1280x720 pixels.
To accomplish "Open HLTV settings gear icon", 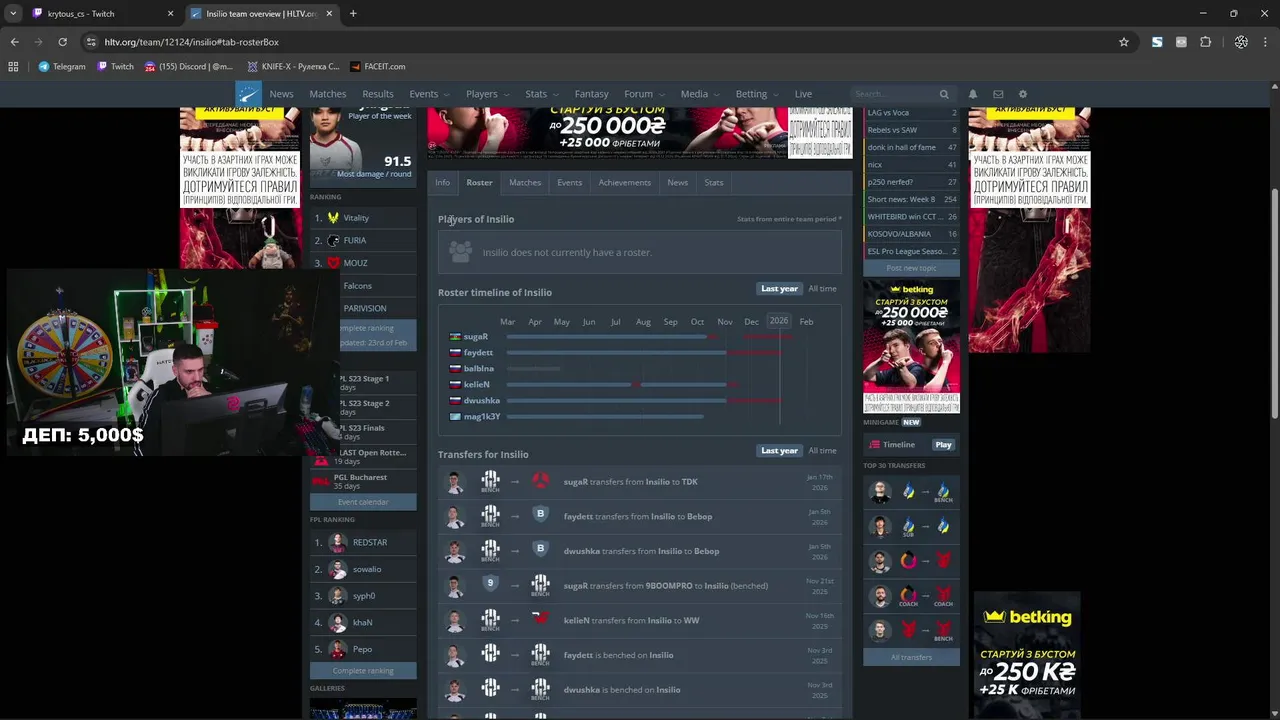I will (x=1022, y=94).
